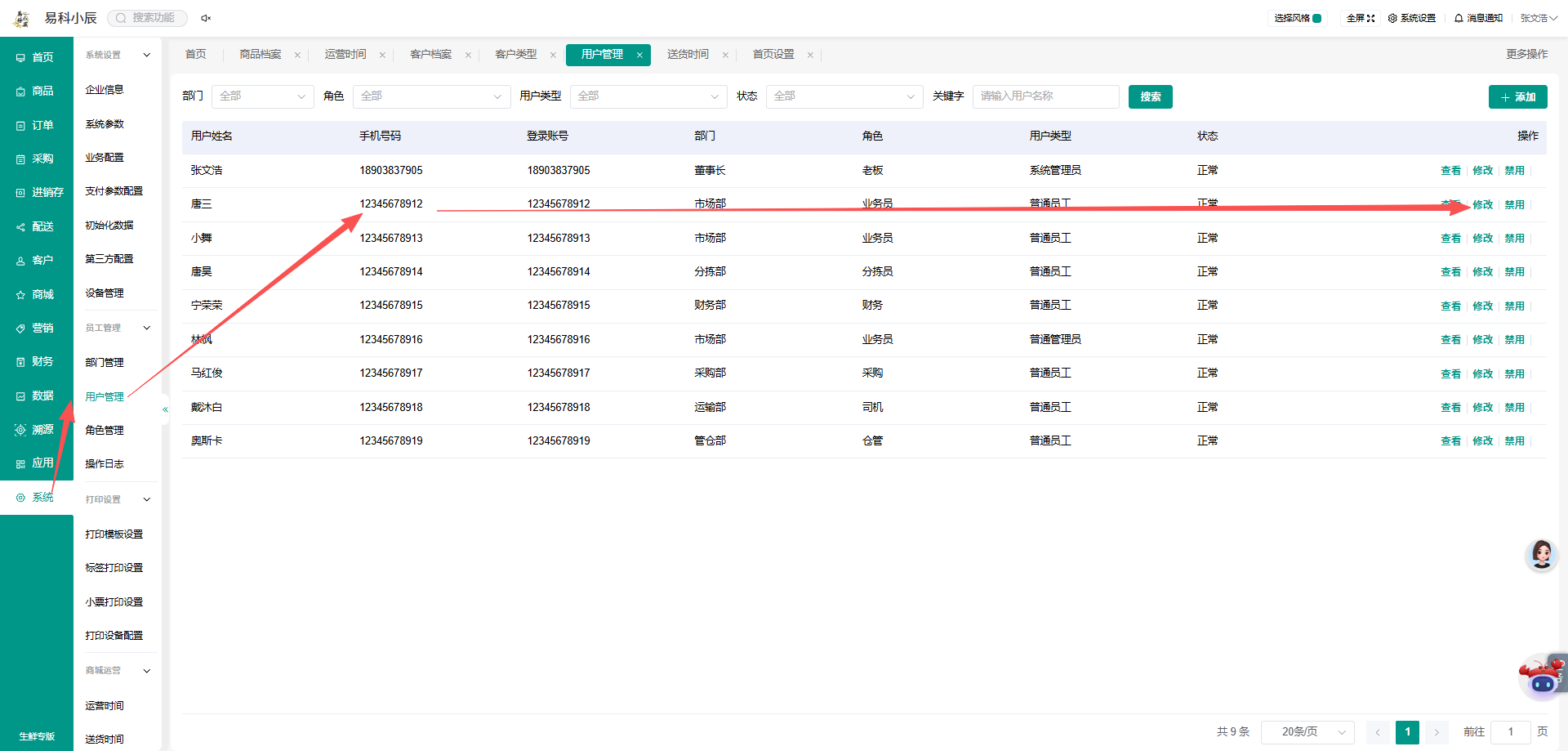Switch to the 客户类型 tab
Viewport: 1568px width, 751px height.
516,55
